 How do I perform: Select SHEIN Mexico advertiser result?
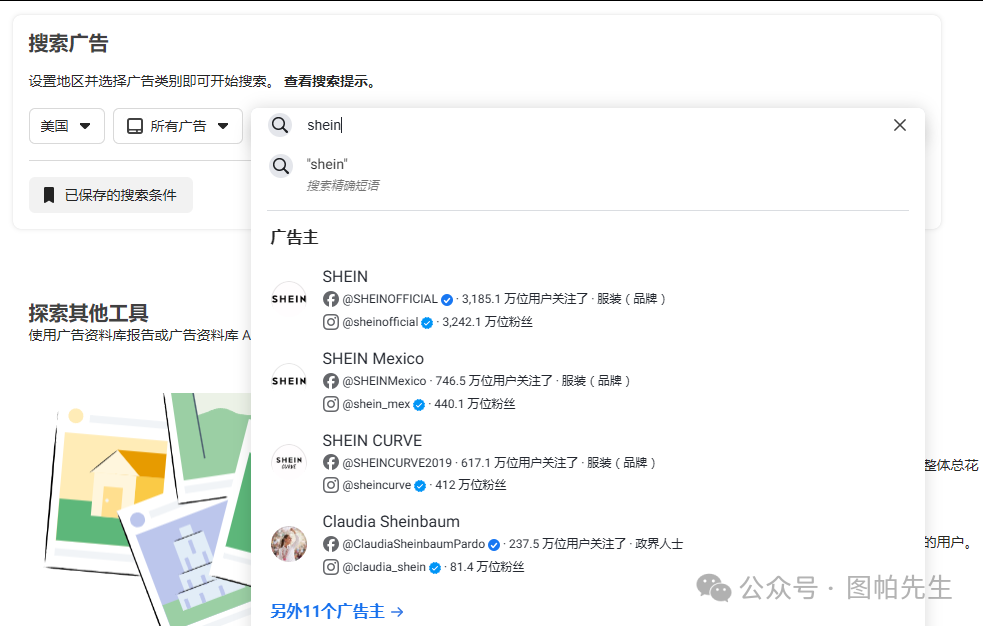[x=373, y=359]
